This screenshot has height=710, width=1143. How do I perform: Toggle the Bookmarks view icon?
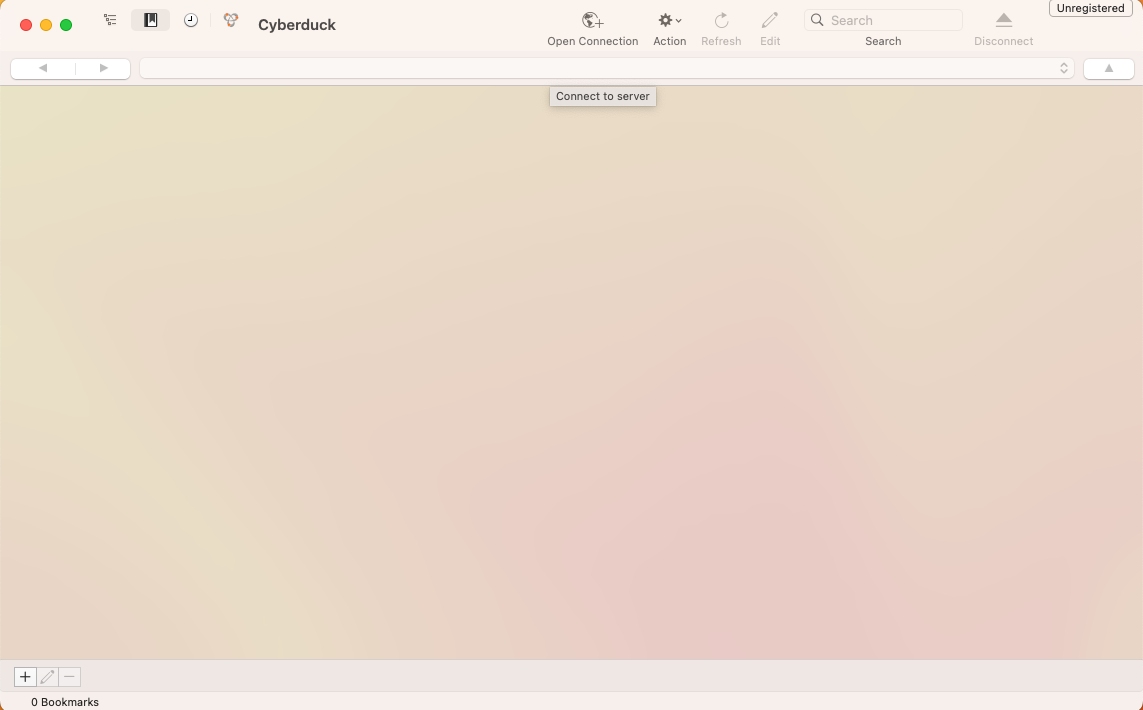click(151, 20)
